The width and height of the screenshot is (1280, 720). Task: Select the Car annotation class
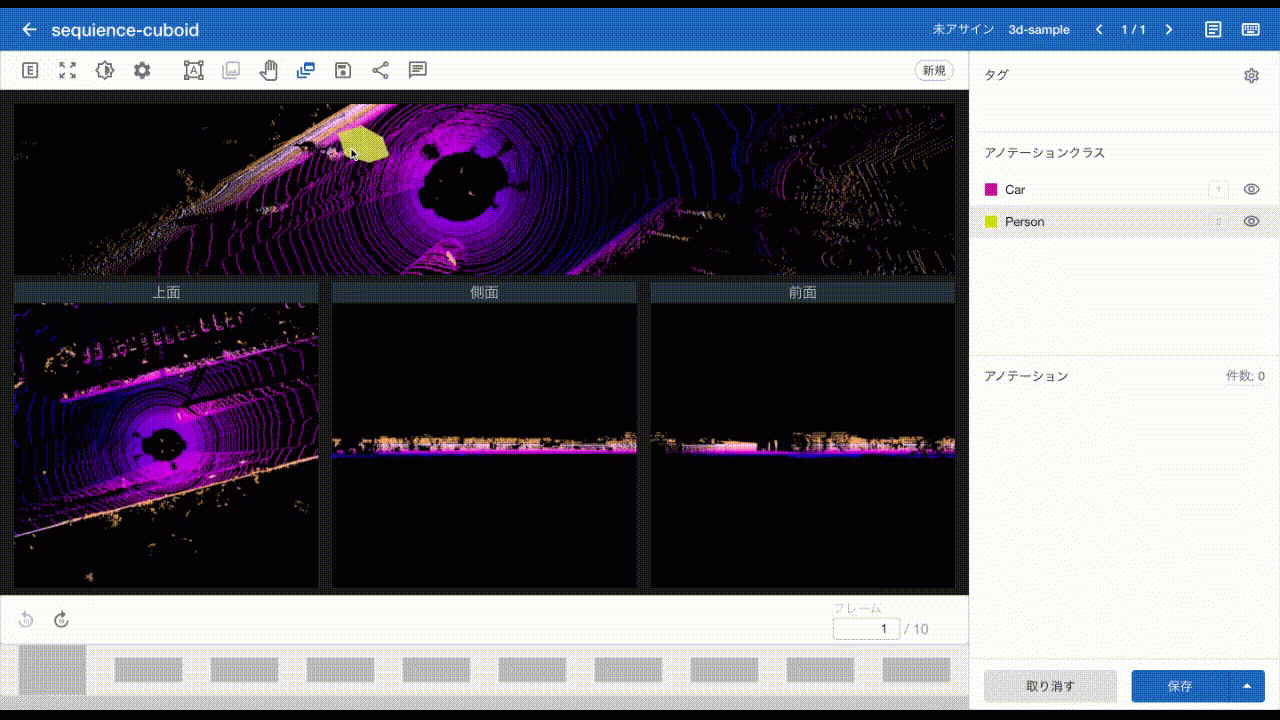click(x=1124, y=189)
